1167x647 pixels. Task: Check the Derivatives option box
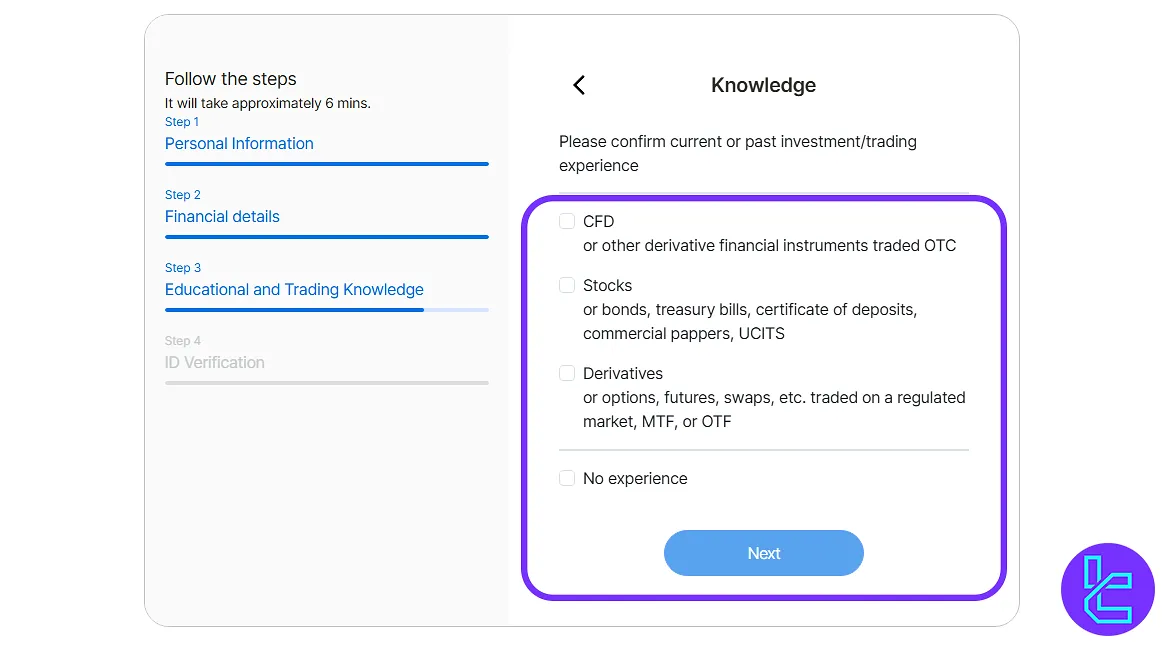(567, 374)
